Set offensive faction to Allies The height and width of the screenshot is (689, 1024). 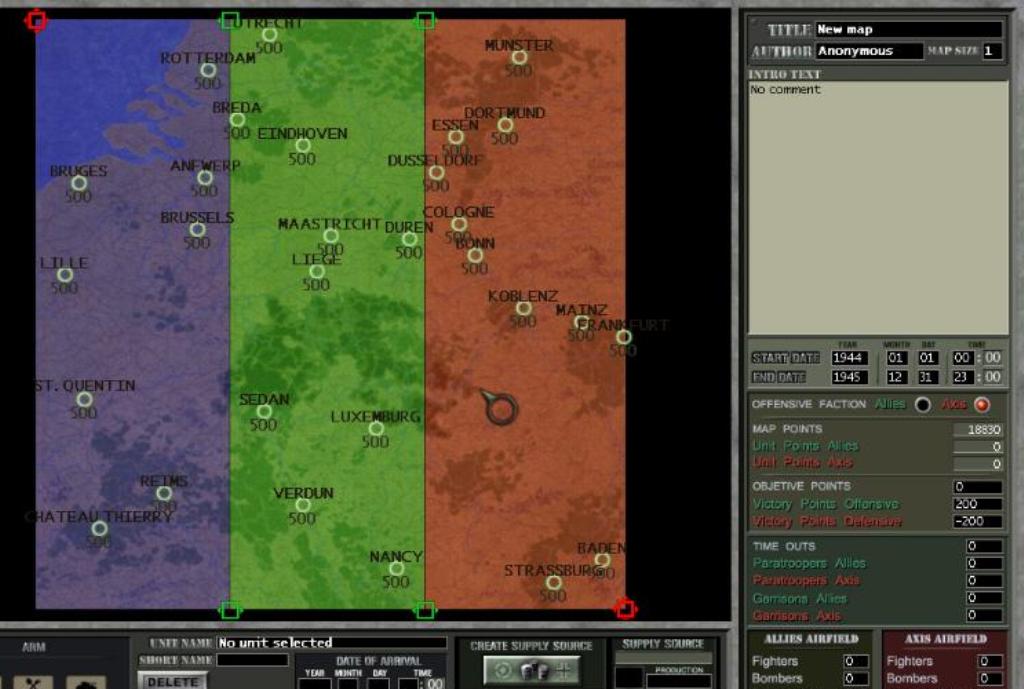(x=922, y=405)
